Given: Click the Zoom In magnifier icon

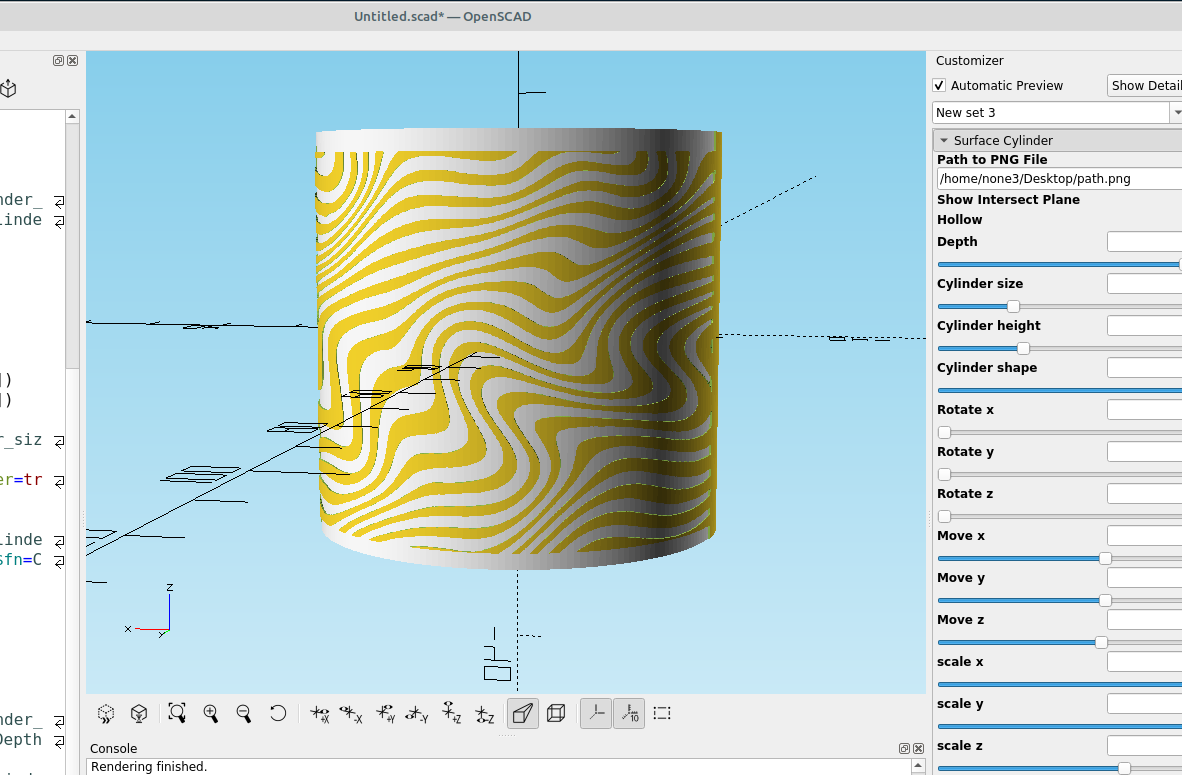Looking at the screenshot, I should [211, 713].
